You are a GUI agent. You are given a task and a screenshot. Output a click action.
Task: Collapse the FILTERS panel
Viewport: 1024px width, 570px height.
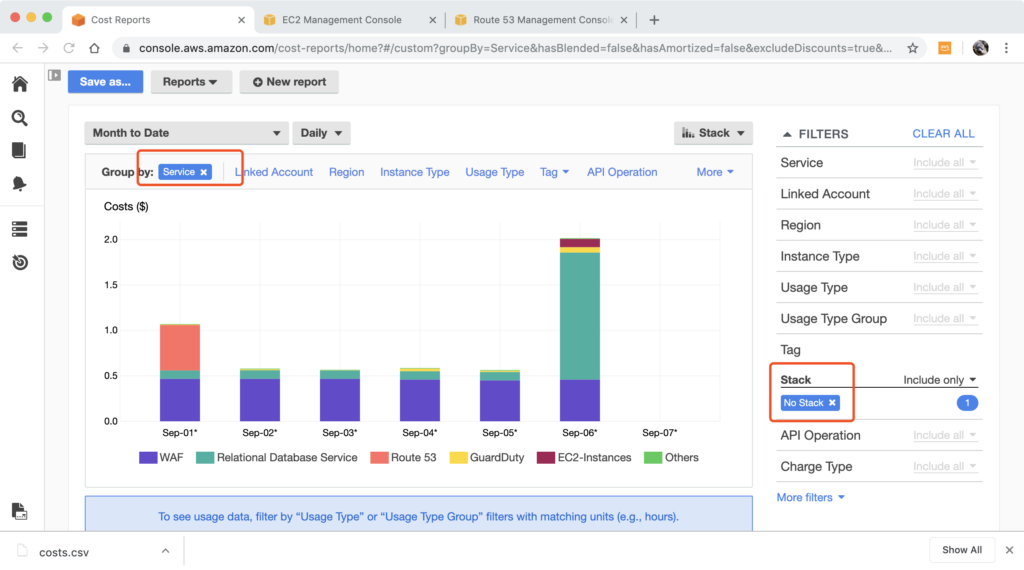click(x=787, y=134)
